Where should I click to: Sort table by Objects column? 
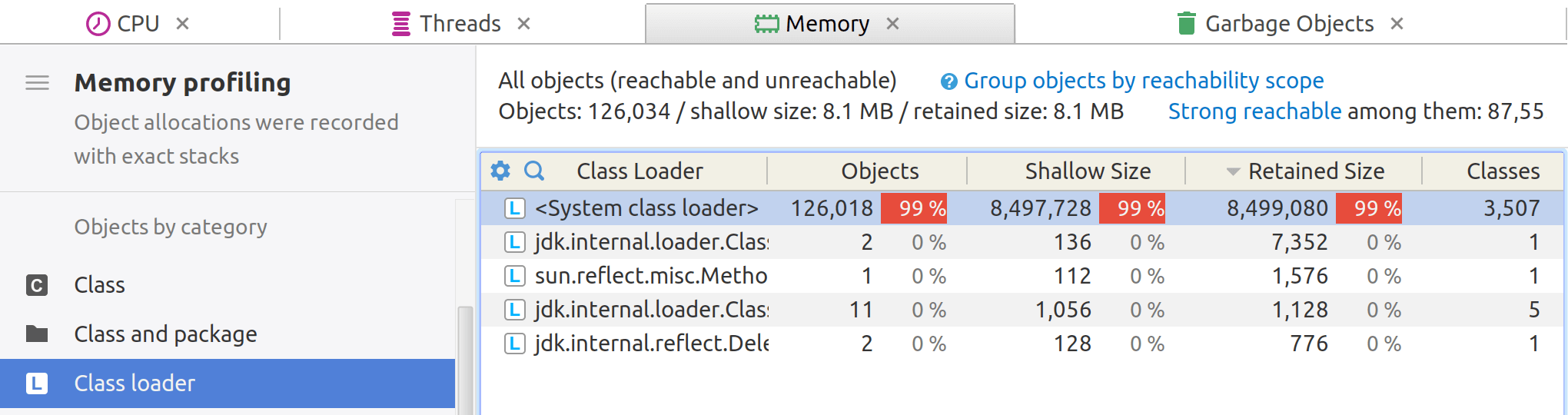pyautogui.click(x=880, y=171)
